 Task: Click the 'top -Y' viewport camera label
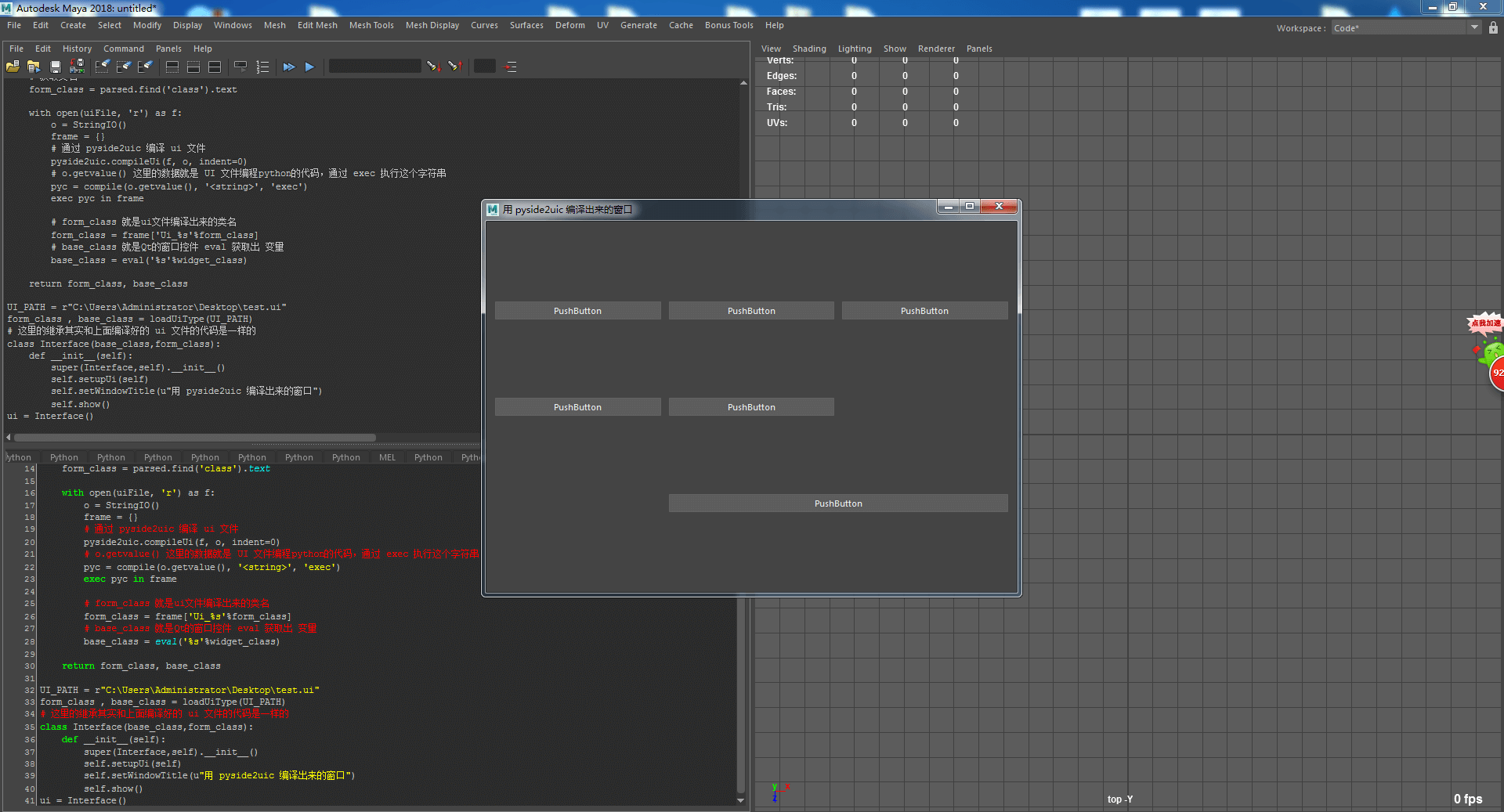point(1120,799)
